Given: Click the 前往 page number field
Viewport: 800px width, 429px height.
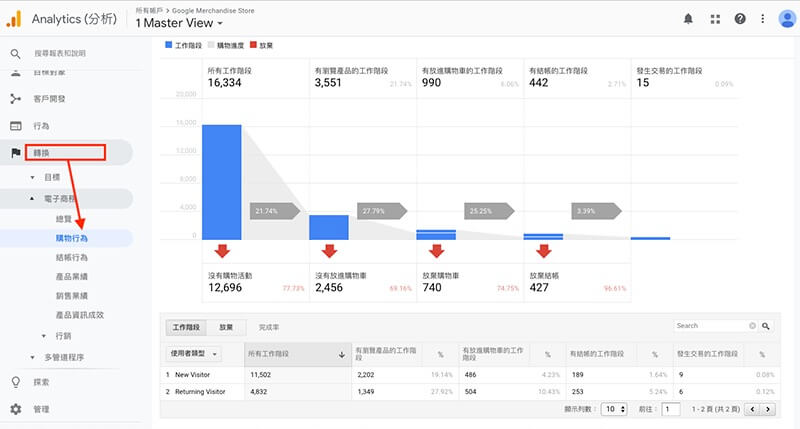Looking at the screenshot, I should click(x=671, y=409).
